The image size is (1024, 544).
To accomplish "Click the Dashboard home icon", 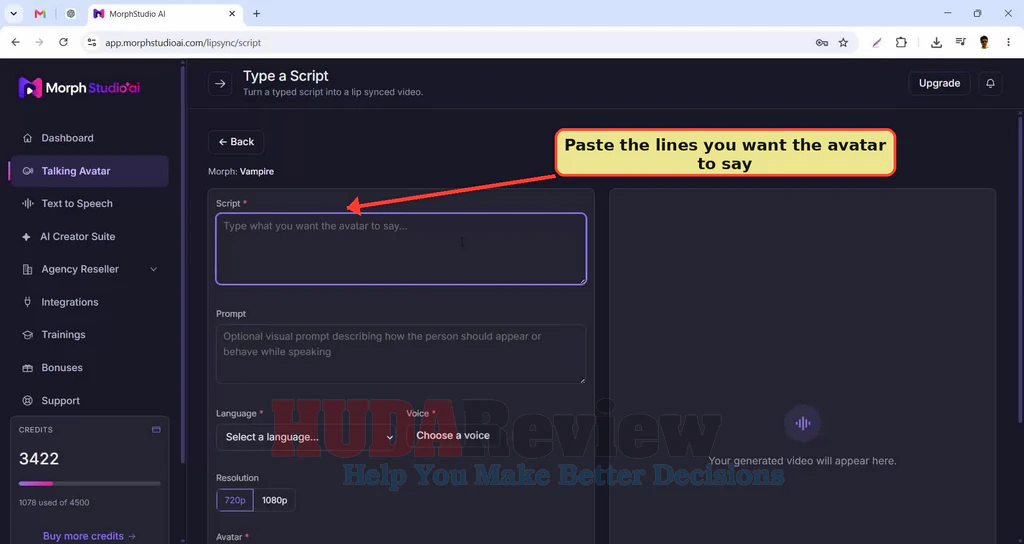I will pyautogui.click(x=27, y=138).
